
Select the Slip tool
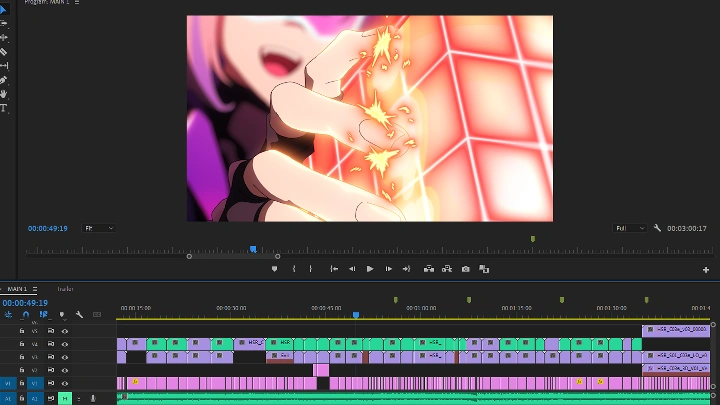(4, 66)
